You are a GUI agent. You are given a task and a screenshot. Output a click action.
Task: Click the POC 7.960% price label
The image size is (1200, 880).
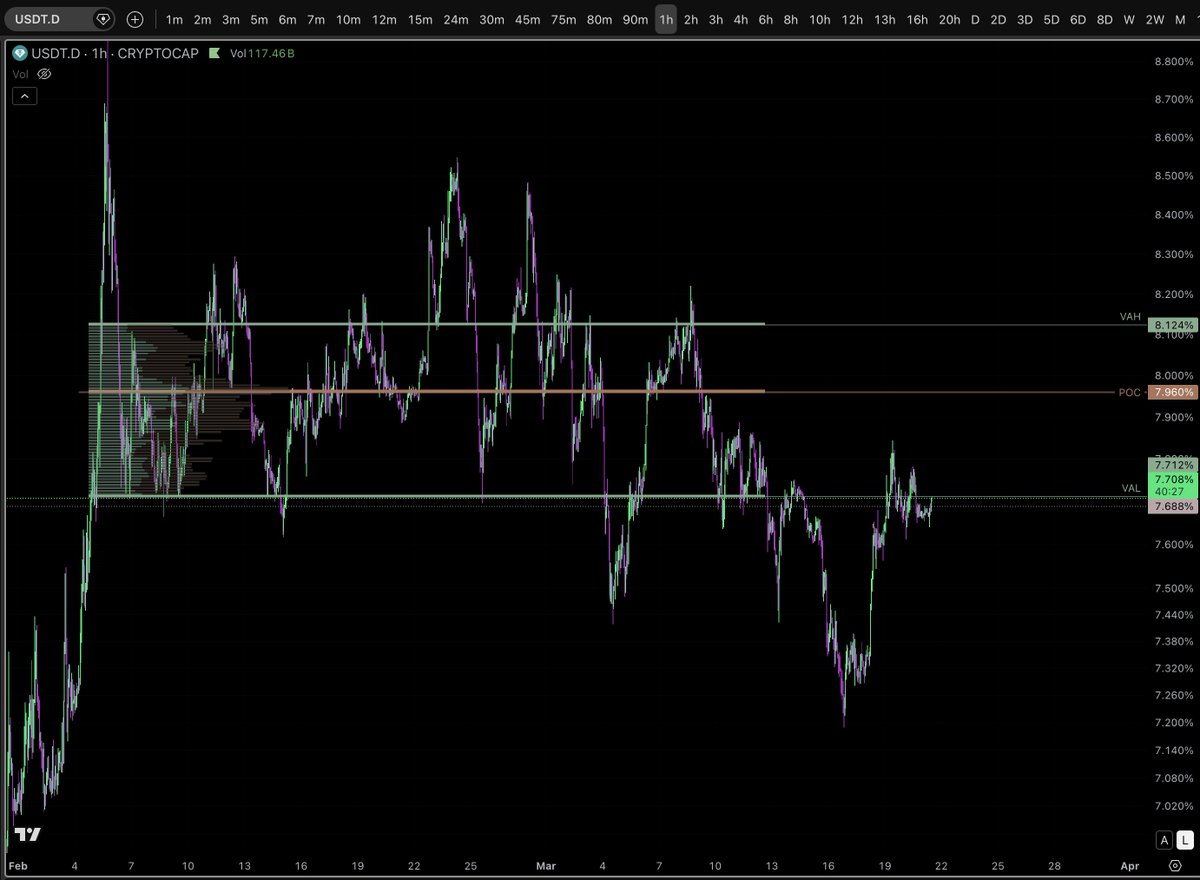pyautogui.click(x=1172, y=392)
